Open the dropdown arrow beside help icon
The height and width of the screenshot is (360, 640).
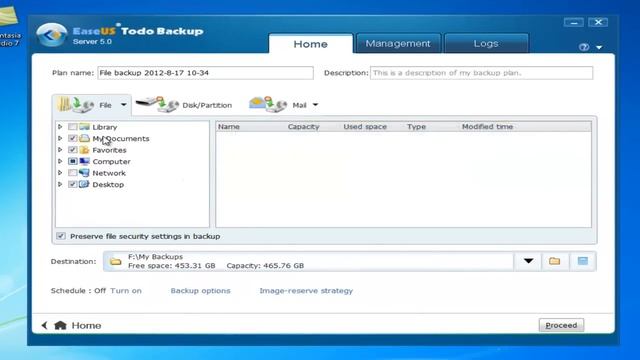click(x=599, y=47)
